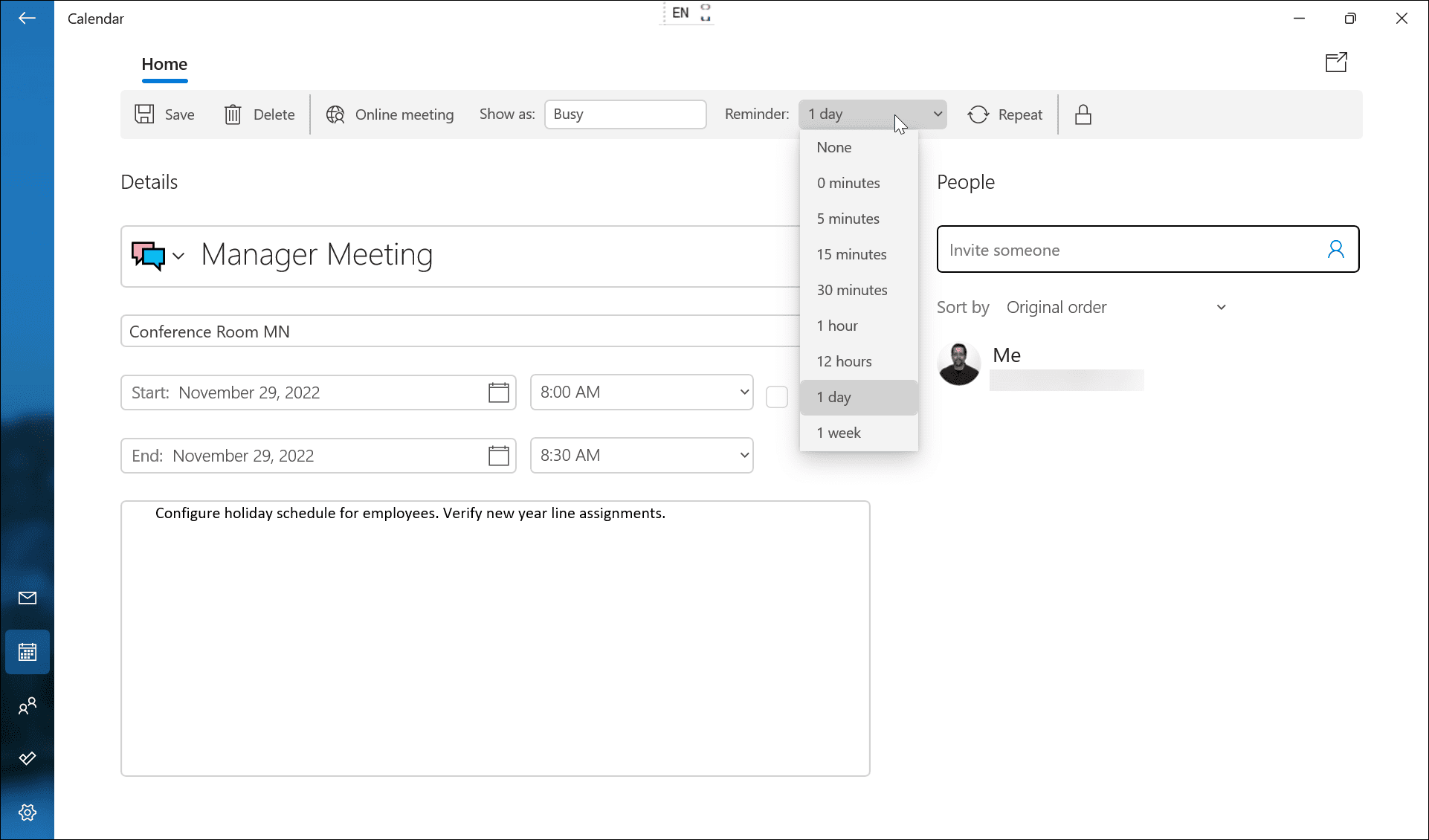Select 15 minutes reminder option
1429x840 pixels.
tap(851, 254)
